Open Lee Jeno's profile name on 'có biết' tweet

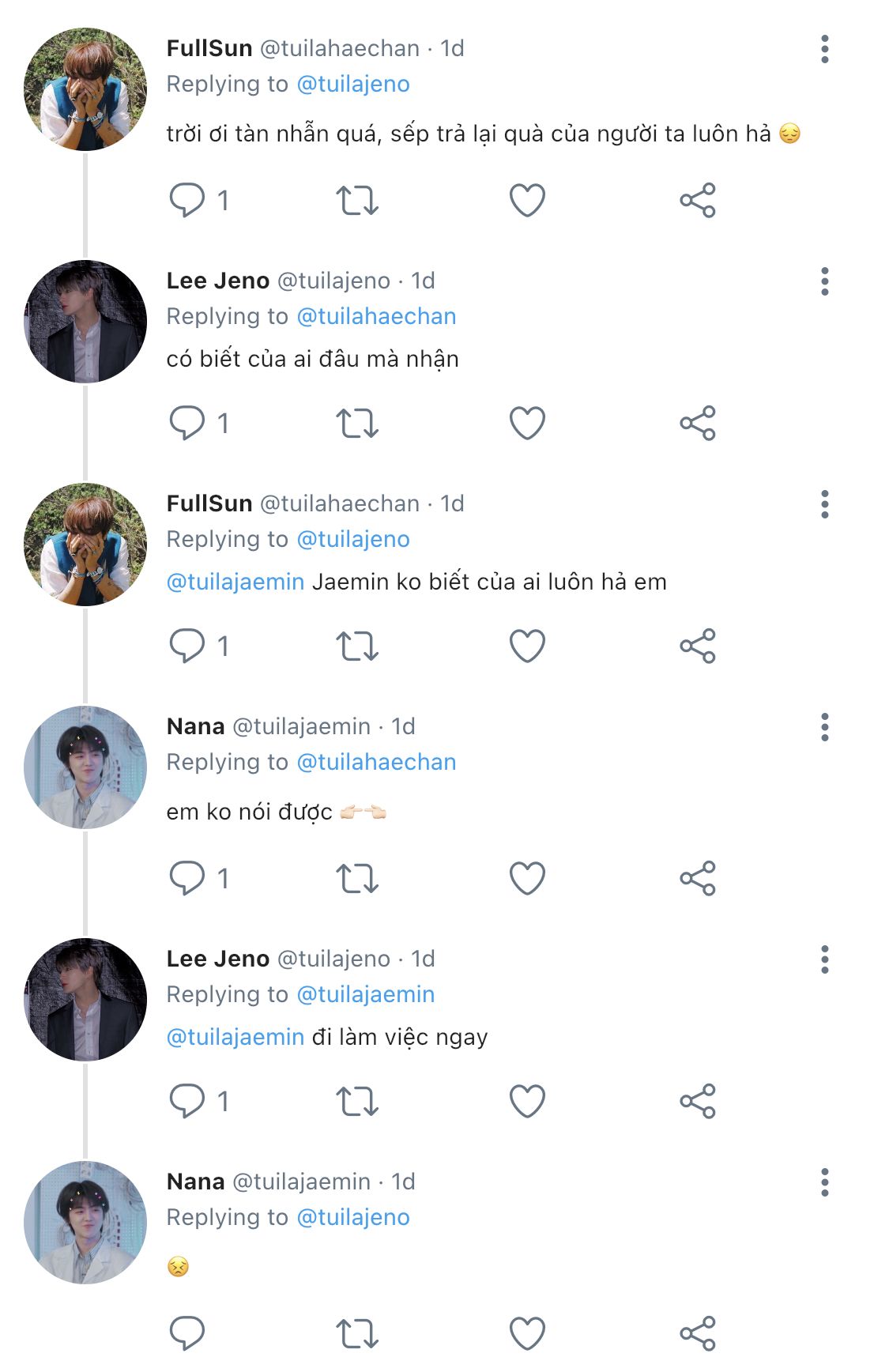[x=218, y=281]
